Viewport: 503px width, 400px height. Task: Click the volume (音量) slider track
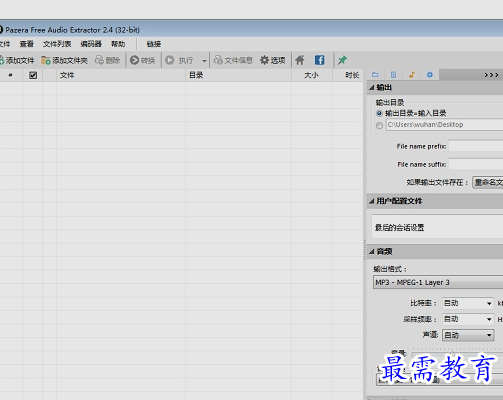tap(457, 353)
